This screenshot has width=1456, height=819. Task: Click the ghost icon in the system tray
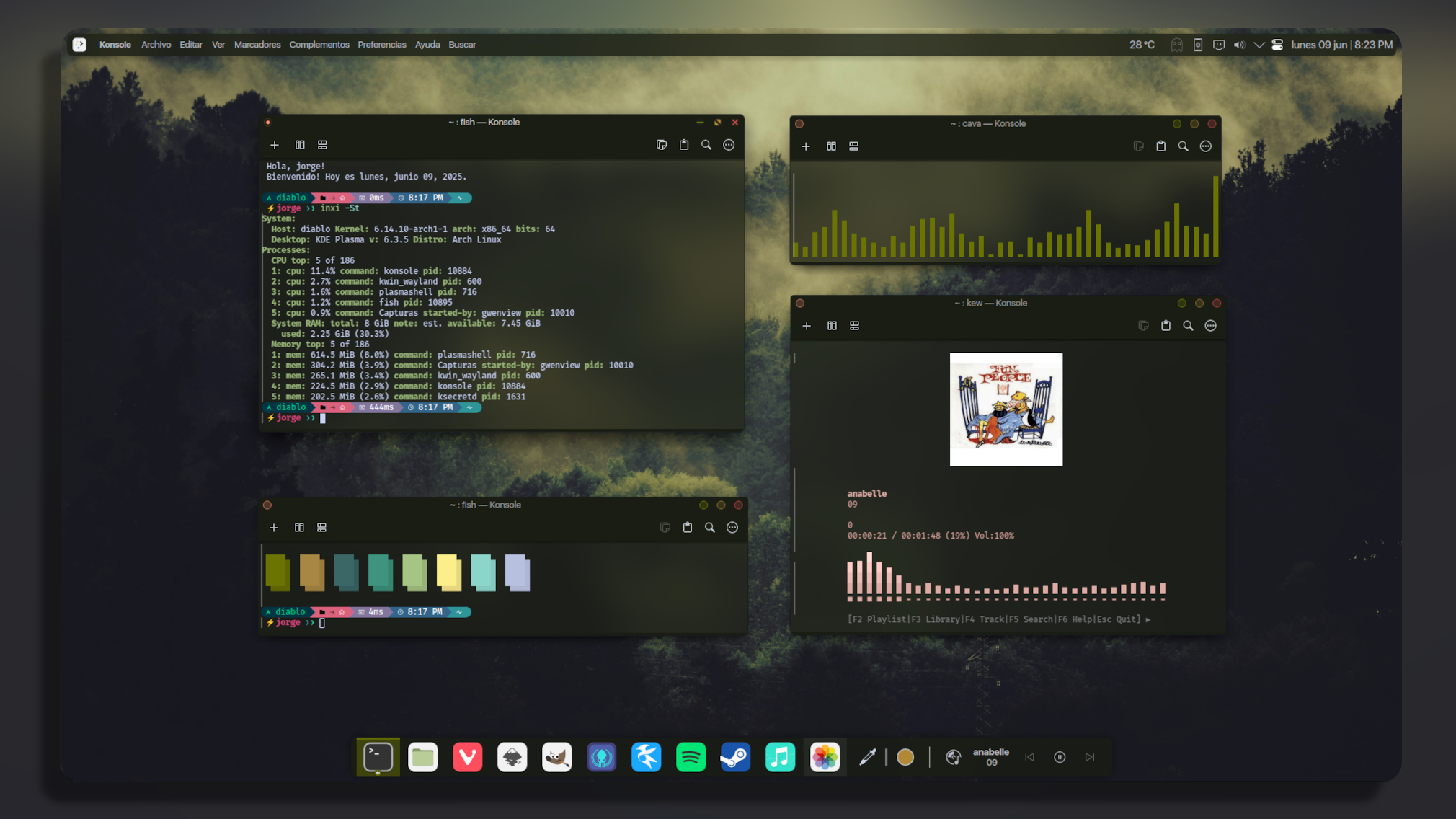click(x=1177, y=45)
